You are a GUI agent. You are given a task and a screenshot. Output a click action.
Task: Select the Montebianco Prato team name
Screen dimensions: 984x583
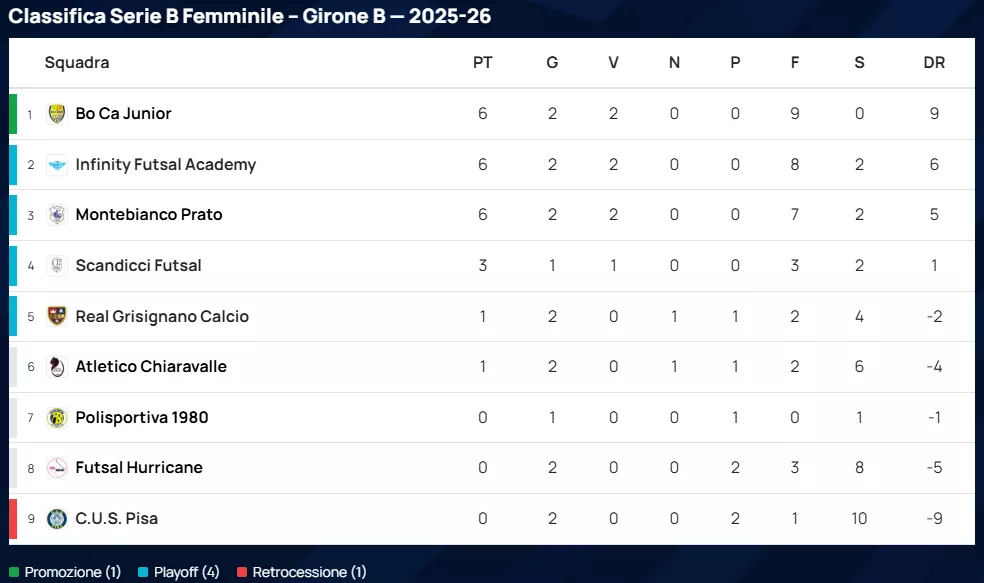tap(149, 215)
